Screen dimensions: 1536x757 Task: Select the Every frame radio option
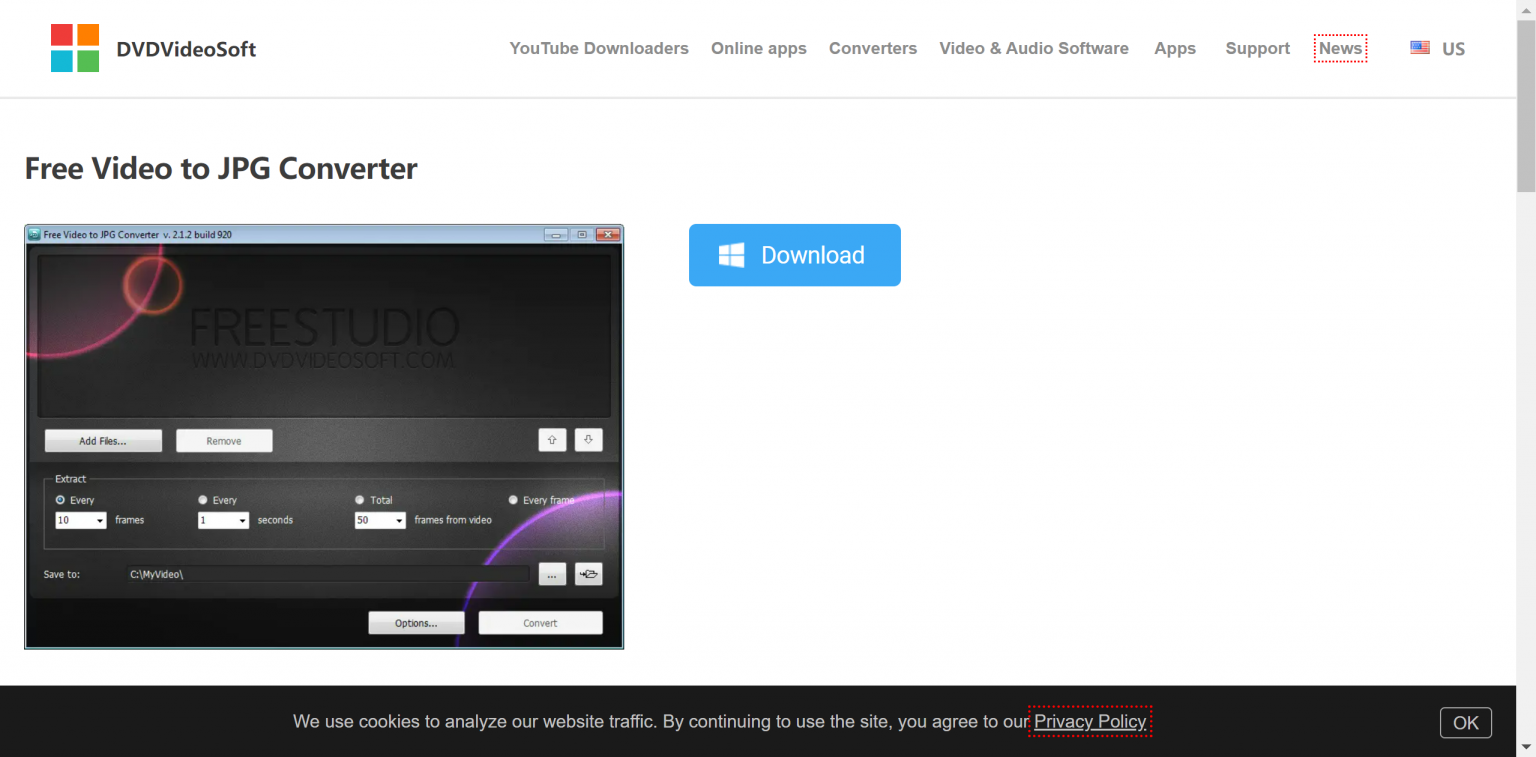[x=514, y=500]
